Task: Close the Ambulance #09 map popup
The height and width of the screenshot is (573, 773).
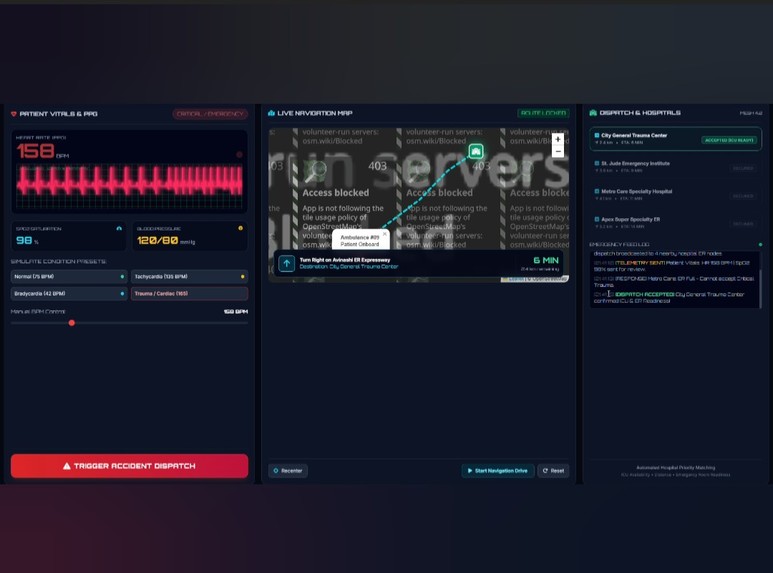Action: (x=385, y=234)
